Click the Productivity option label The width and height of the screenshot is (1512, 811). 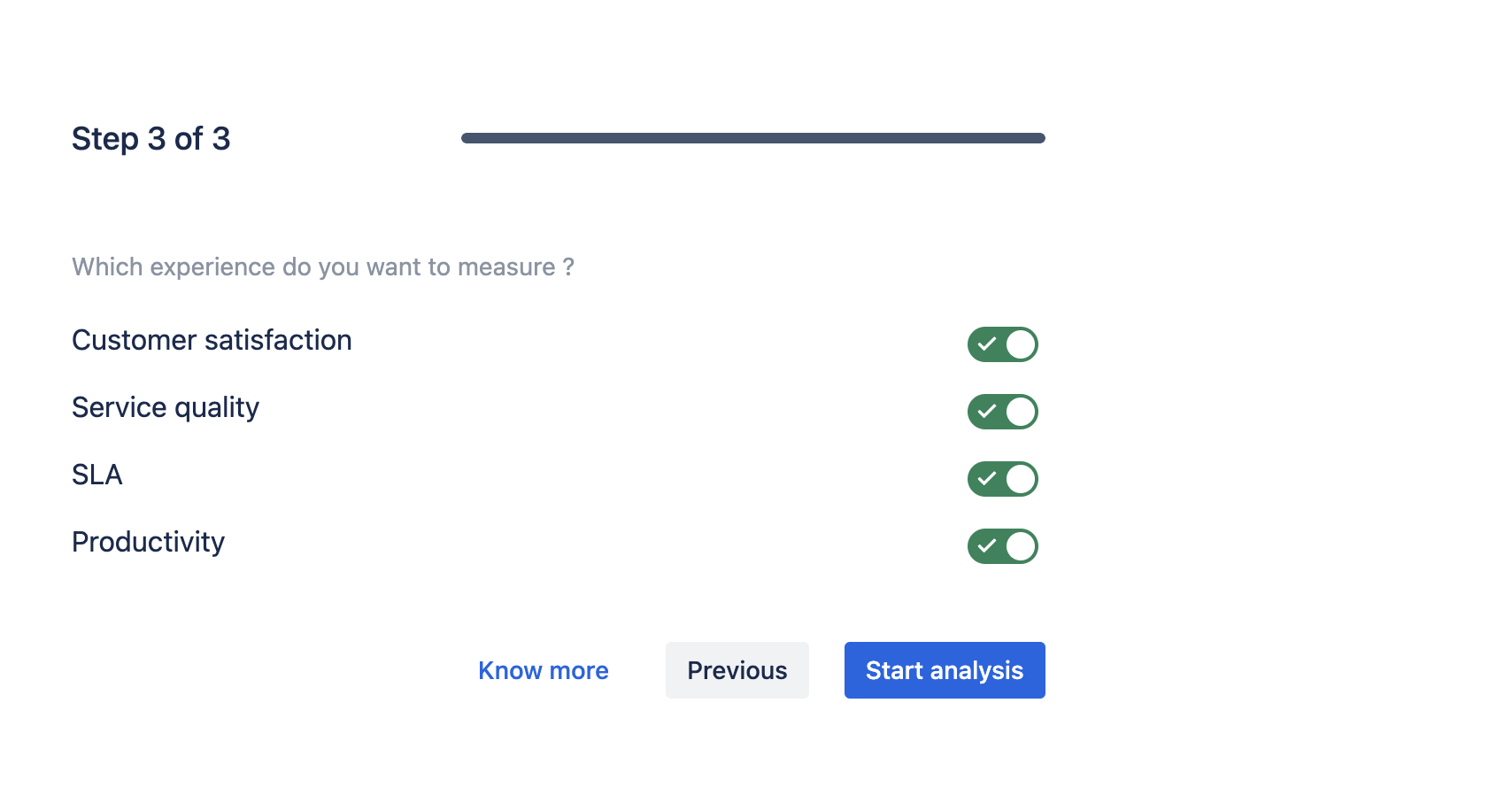148,542
